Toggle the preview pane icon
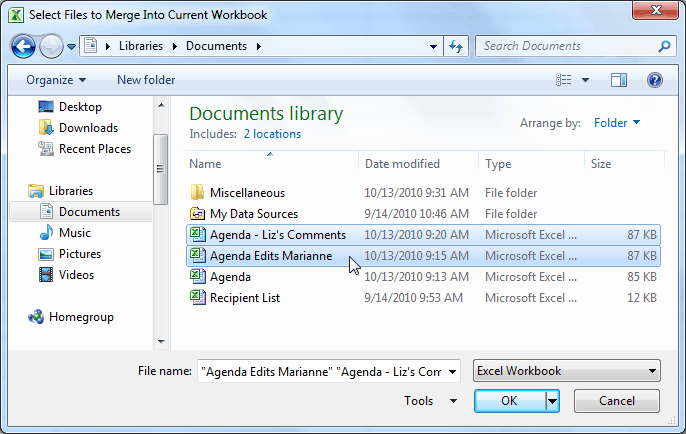This screenshot has width=686, height=434. (619, 80)
